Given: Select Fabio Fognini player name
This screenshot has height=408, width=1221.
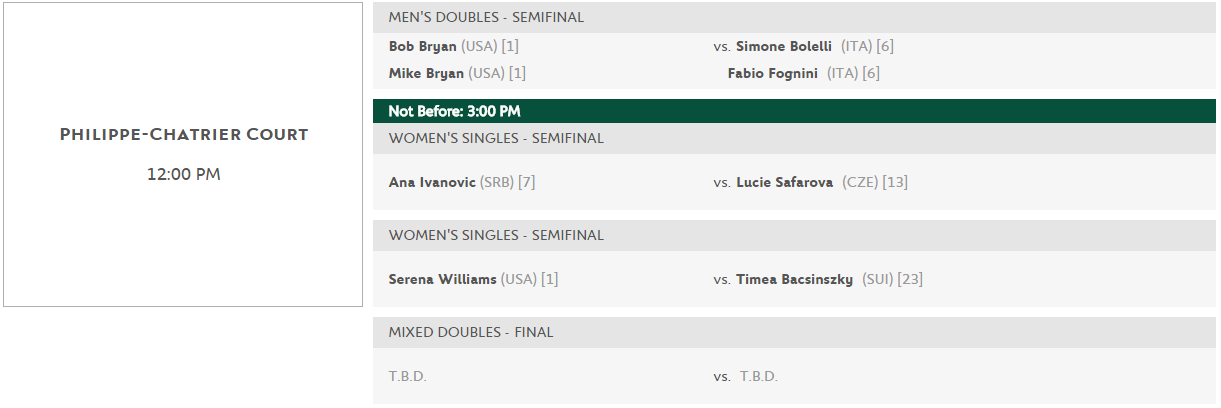Looking at the screenshot, I should (x=774, y=73).
